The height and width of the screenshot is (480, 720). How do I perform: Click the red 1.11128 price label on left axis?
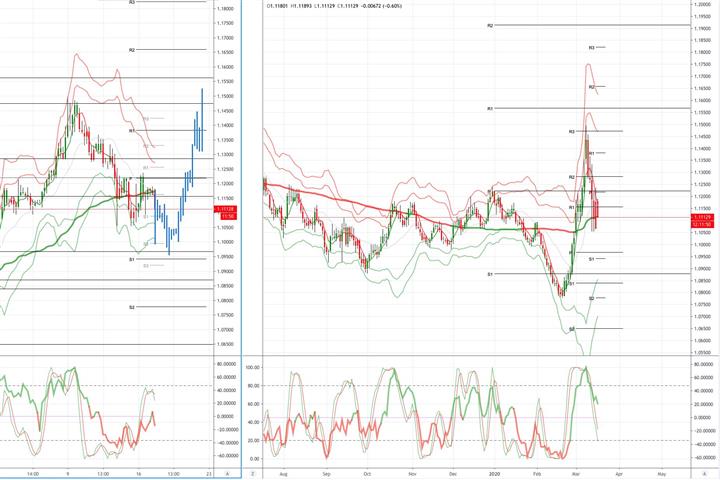click(225, 209)
